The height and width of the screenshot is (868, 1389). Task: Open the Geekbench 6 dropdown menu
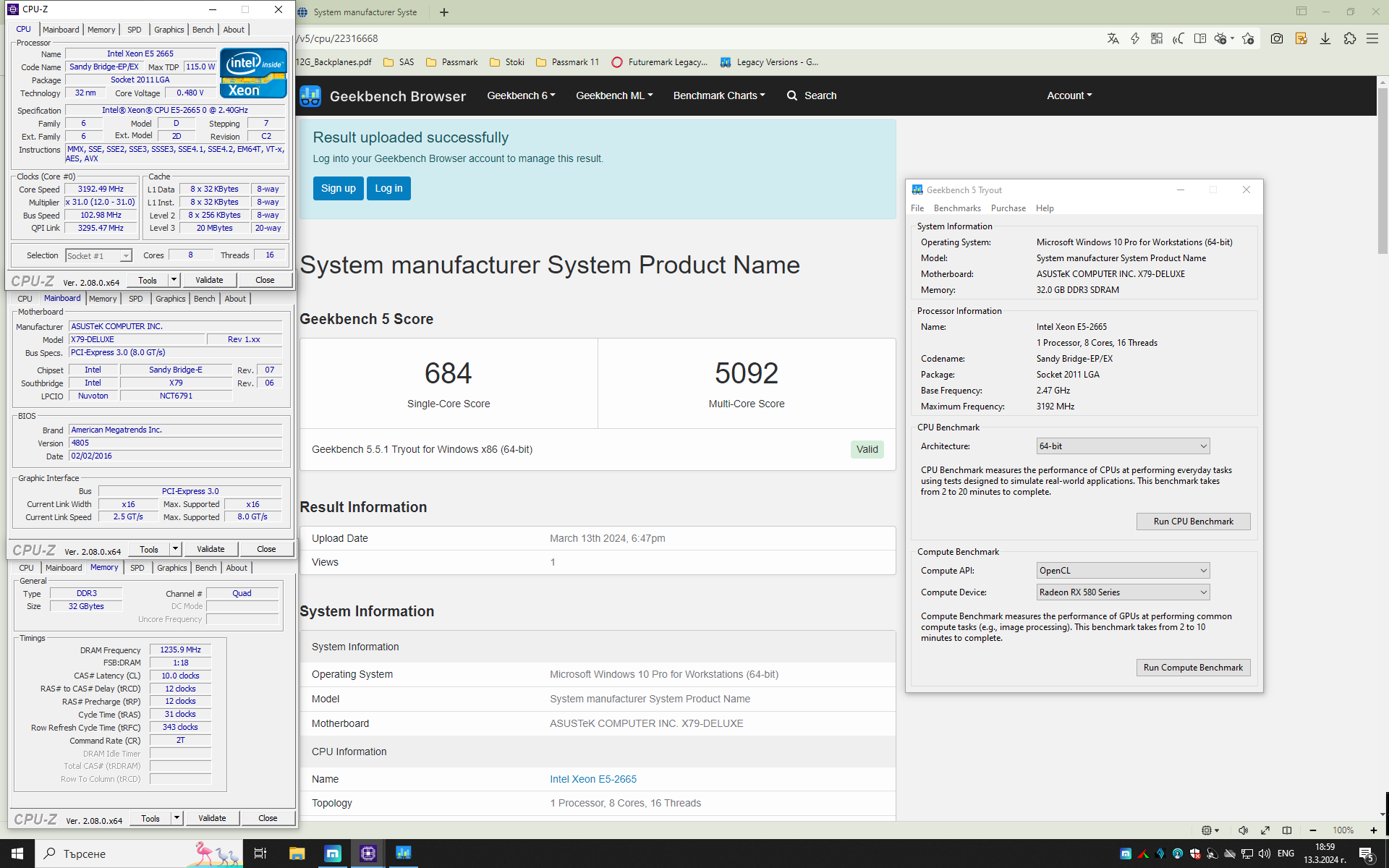coord(521,95)
